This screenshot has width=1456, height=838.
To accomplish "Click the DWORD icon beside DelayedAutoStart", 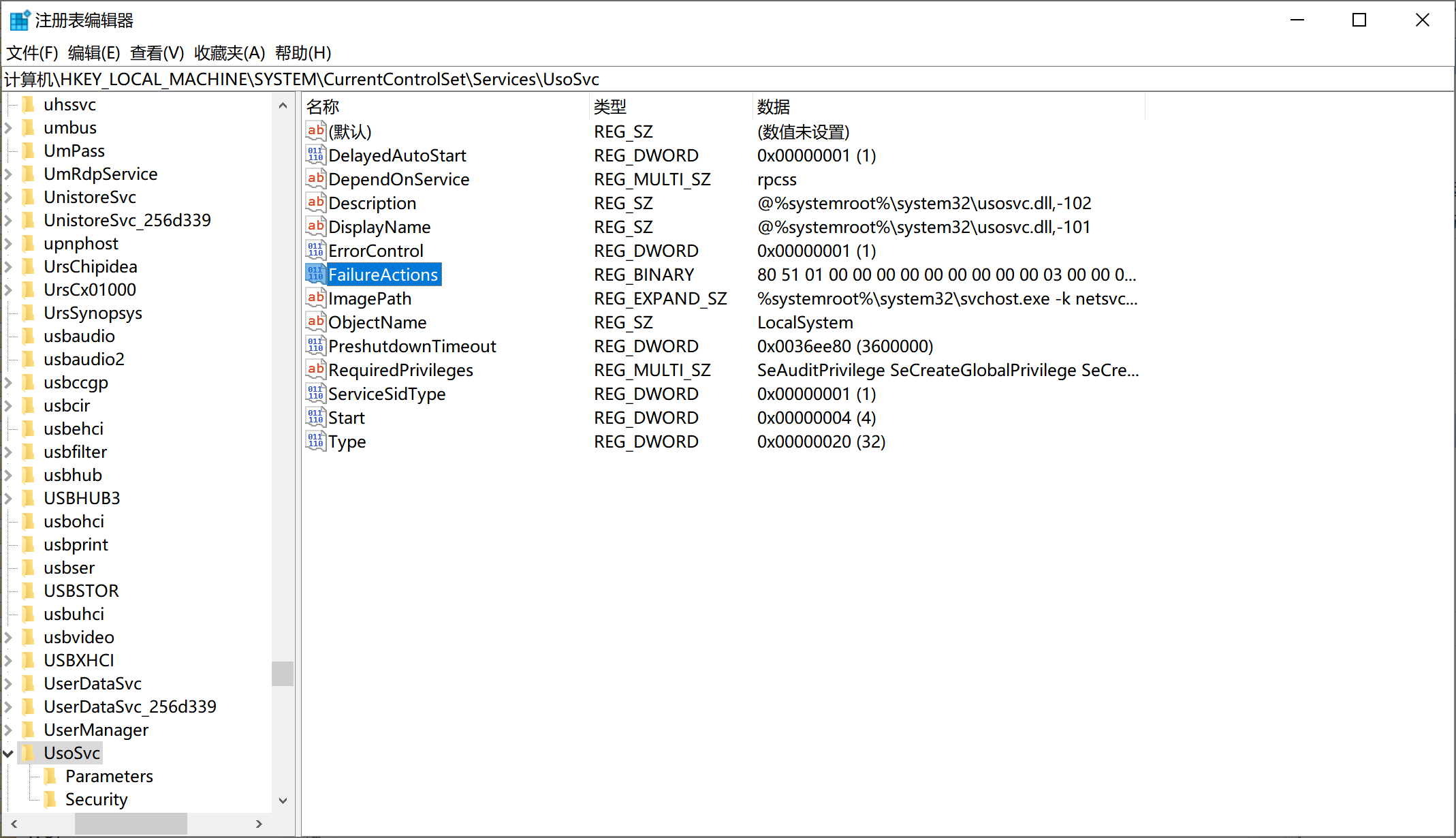I will 315,155.
